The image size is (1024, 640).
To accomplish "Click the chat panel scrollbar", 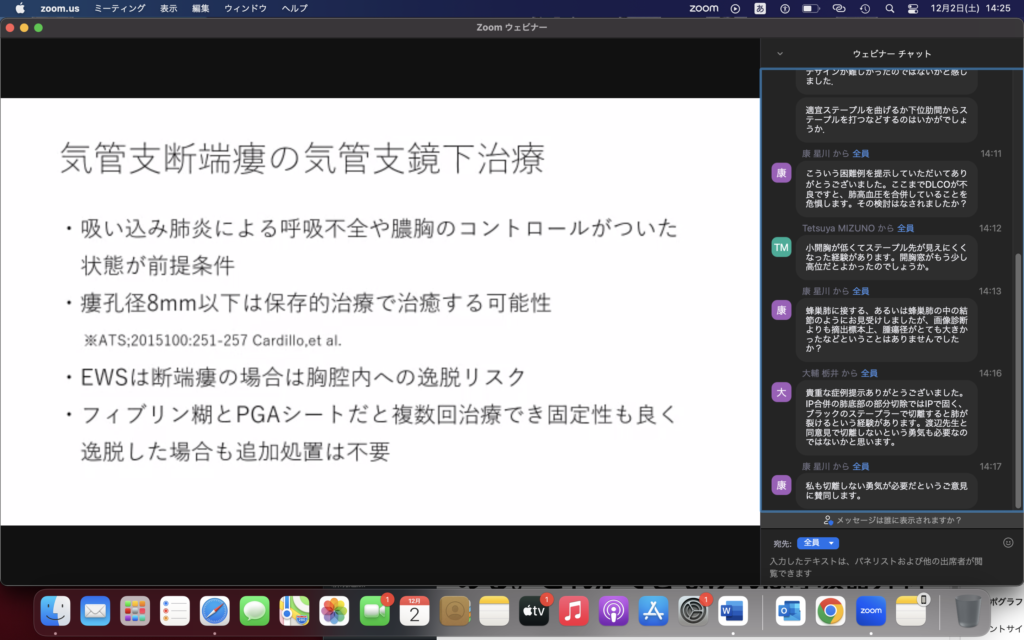I will coord(1018,380).
